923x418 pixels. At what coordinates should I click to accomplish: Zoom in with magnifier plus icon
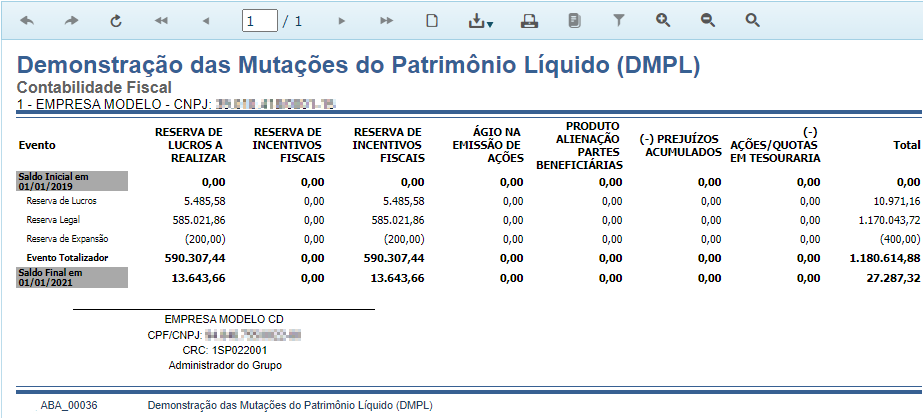[663, 21]
